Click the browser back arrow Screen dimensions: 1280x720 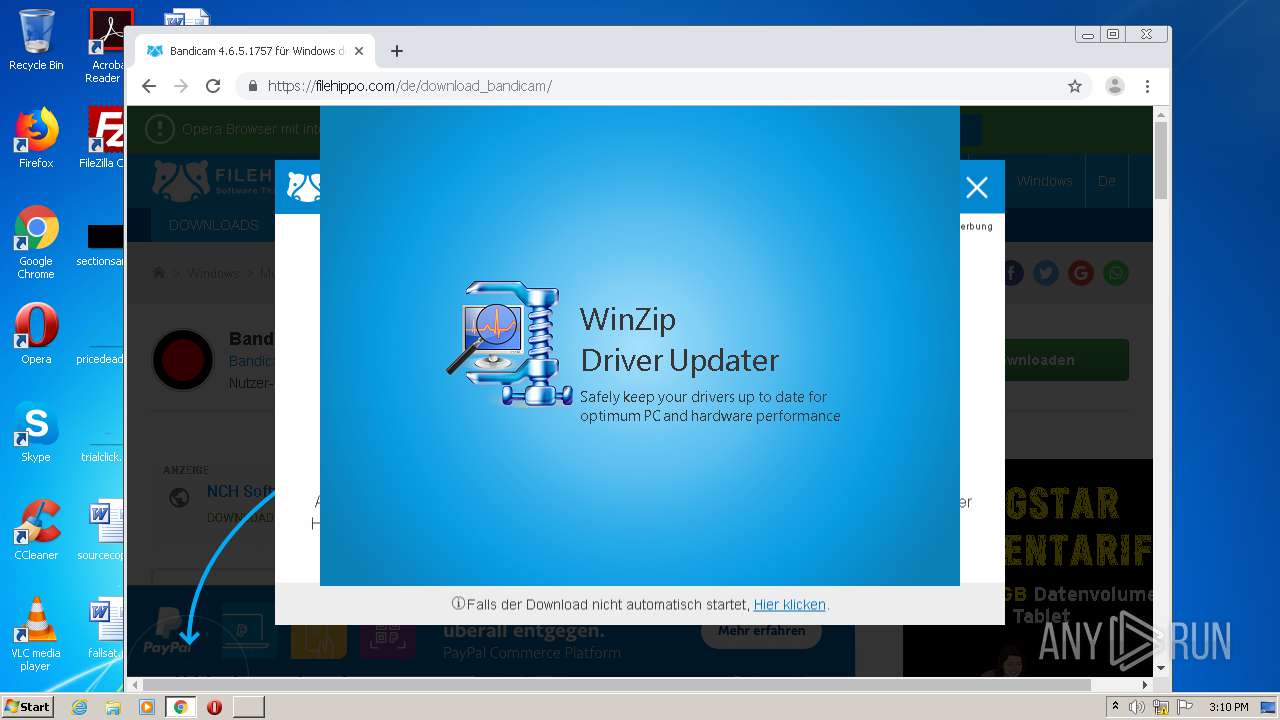tap(149, 86)
